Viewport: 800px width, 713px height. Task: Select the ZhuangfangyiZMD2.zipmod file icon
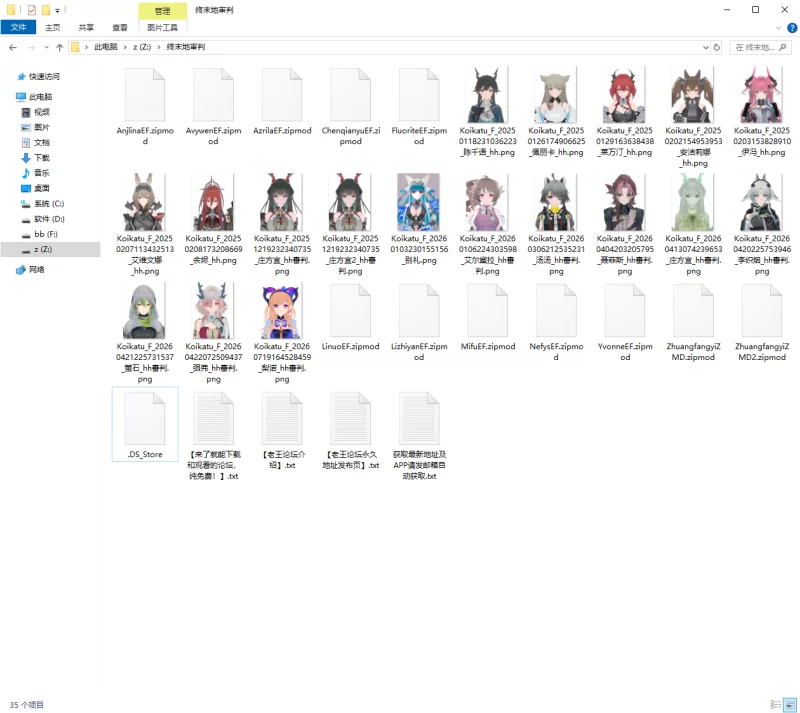(762, 311)
